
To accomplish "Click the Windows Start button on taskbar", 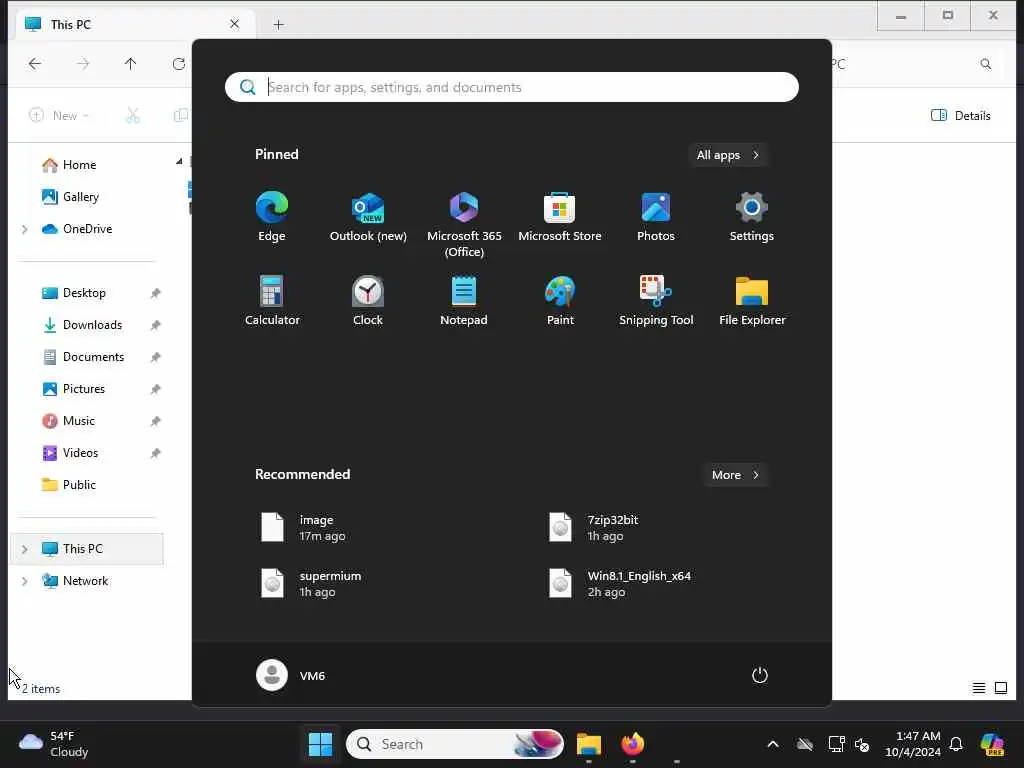I will pos(320,744).
